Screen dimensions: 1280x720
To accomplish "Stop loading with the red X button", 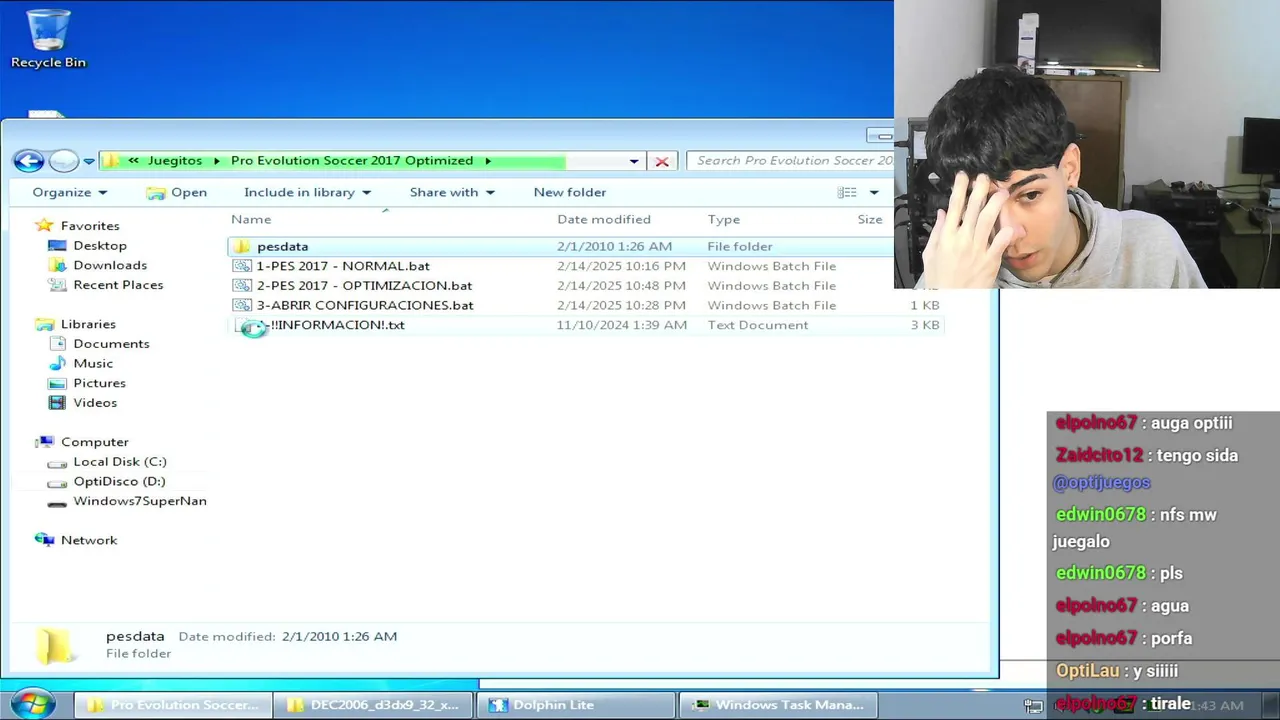I will pos(662,161).
